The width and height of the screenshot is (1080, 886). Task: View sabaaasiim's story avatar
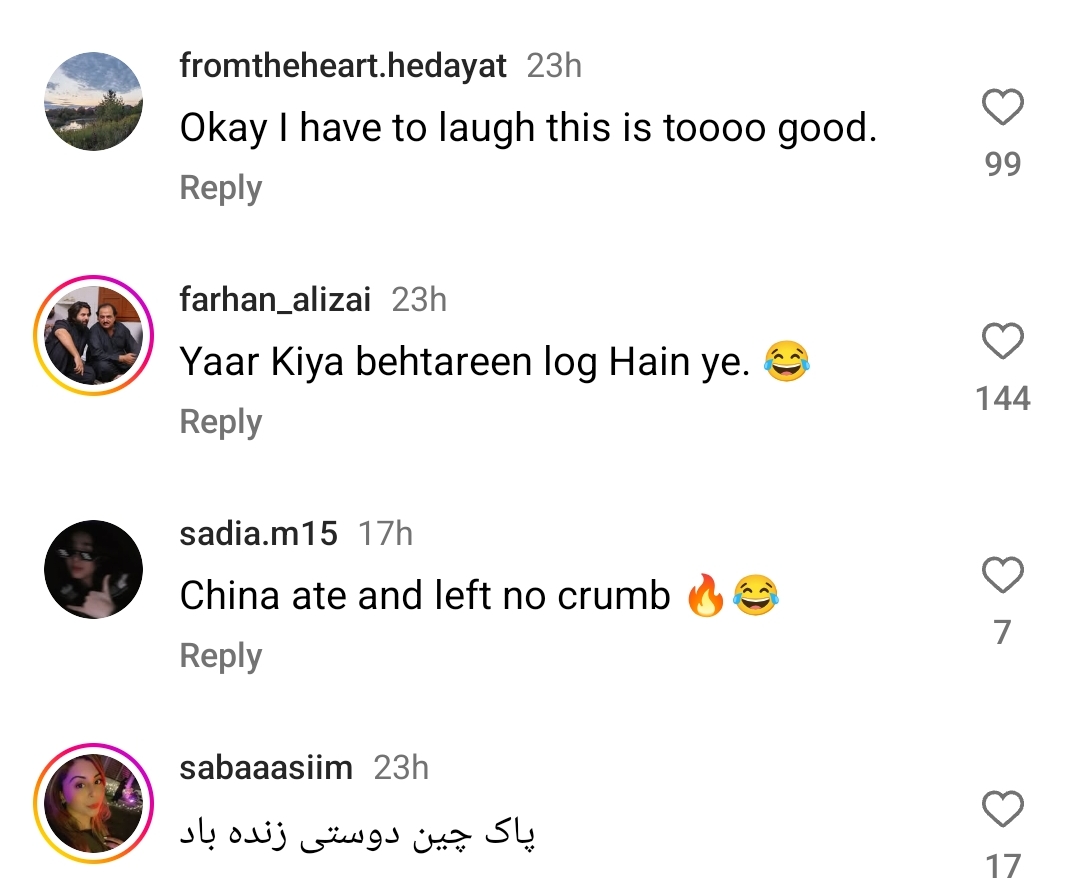point(94,803)
